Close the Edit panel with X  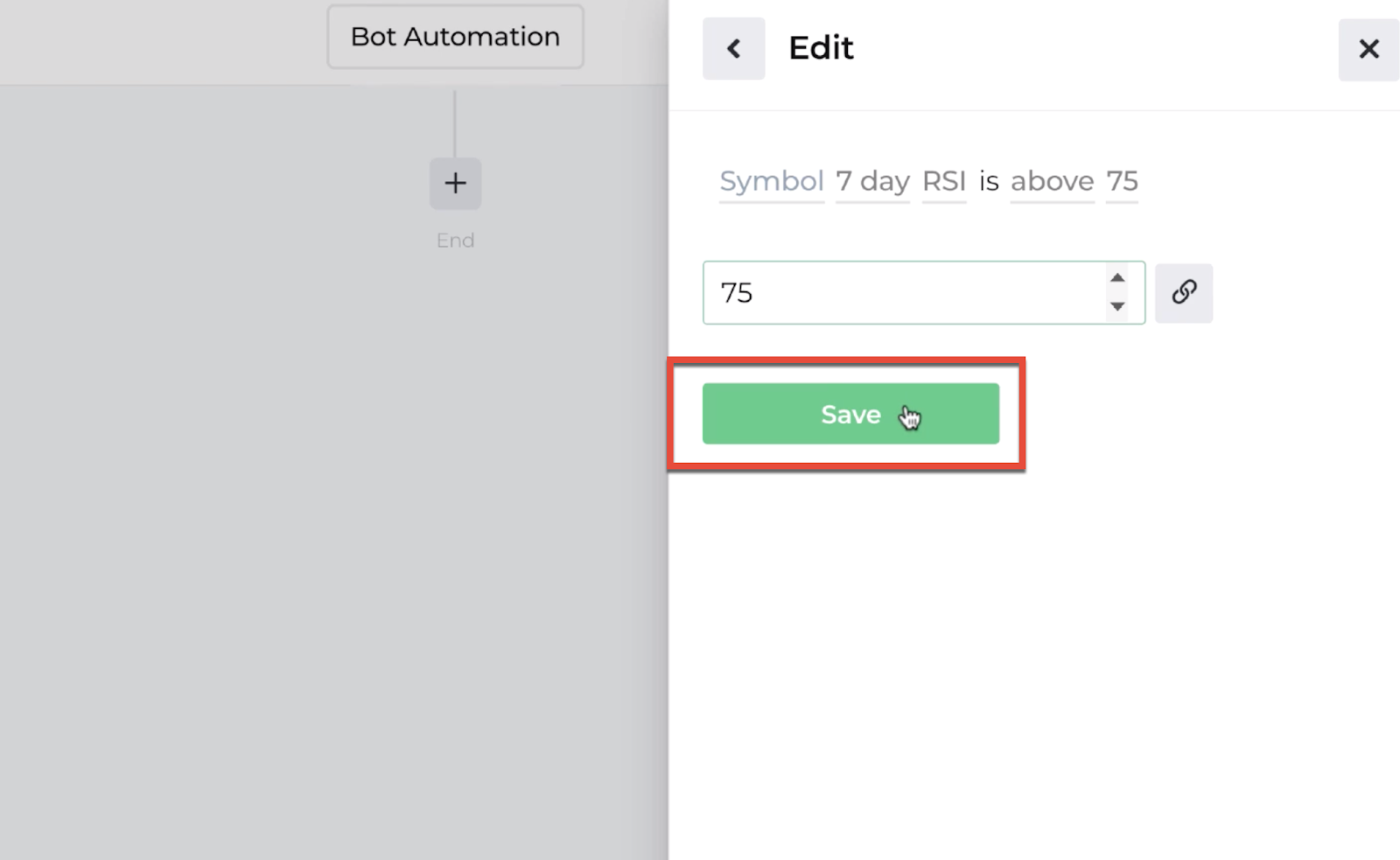(1368, 49)
